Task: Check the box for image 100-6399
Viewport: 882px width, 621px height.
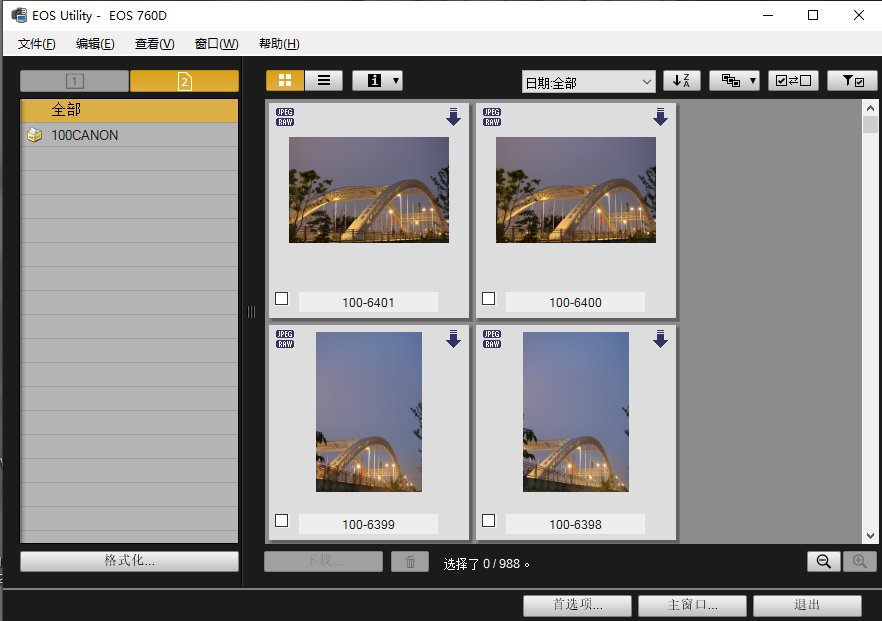Action: tap(282, 520)
